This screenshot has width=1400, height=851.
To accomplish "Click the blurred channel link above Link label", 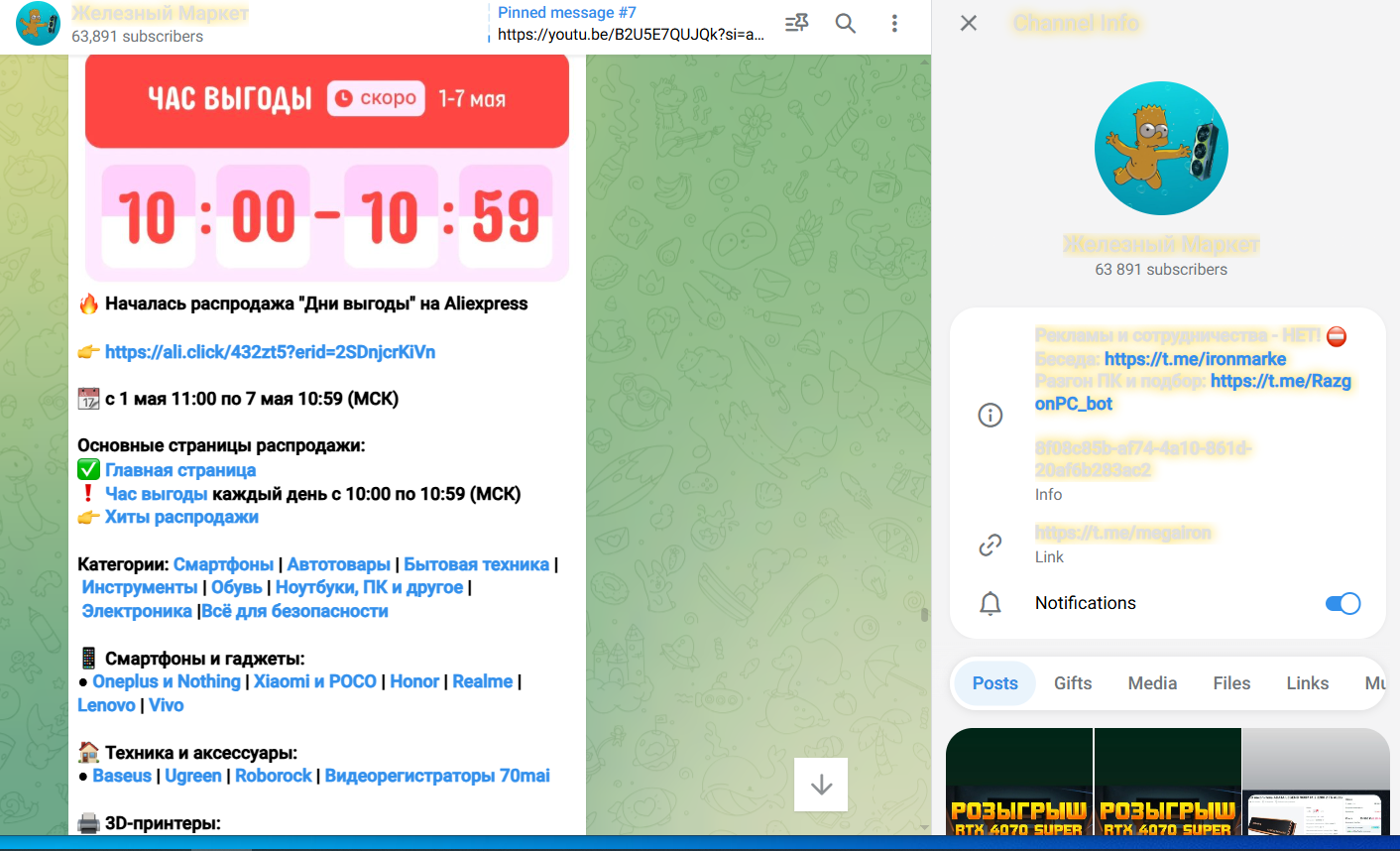I will click(1123, 533).
